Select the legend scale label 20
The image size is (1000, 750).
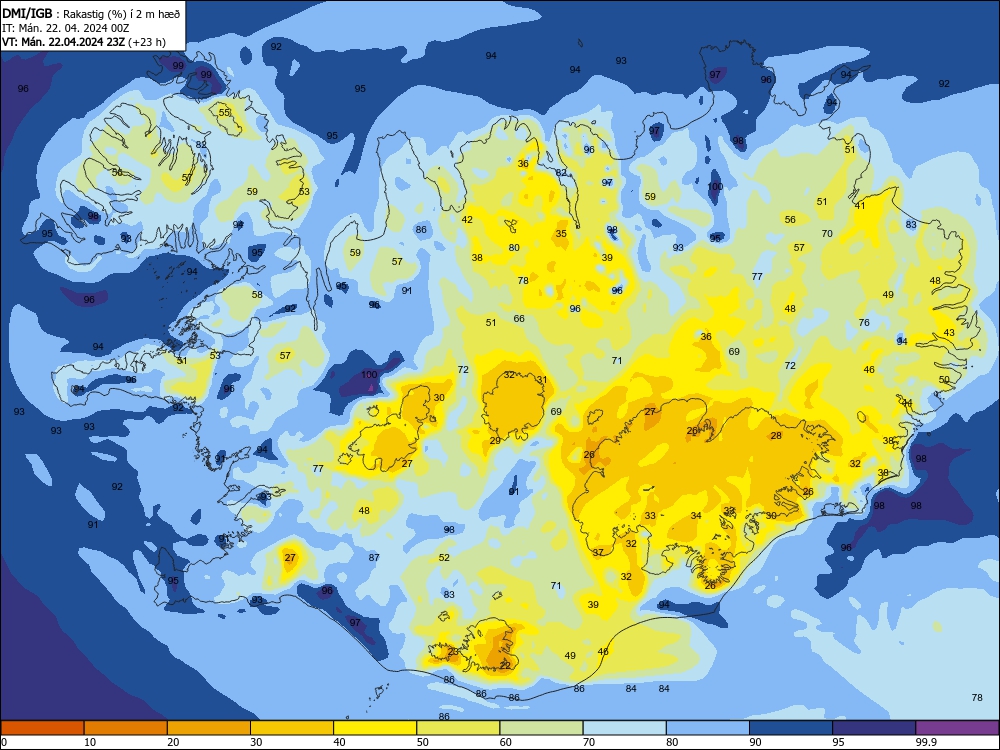pyautogui.click(x=173, y=742)
